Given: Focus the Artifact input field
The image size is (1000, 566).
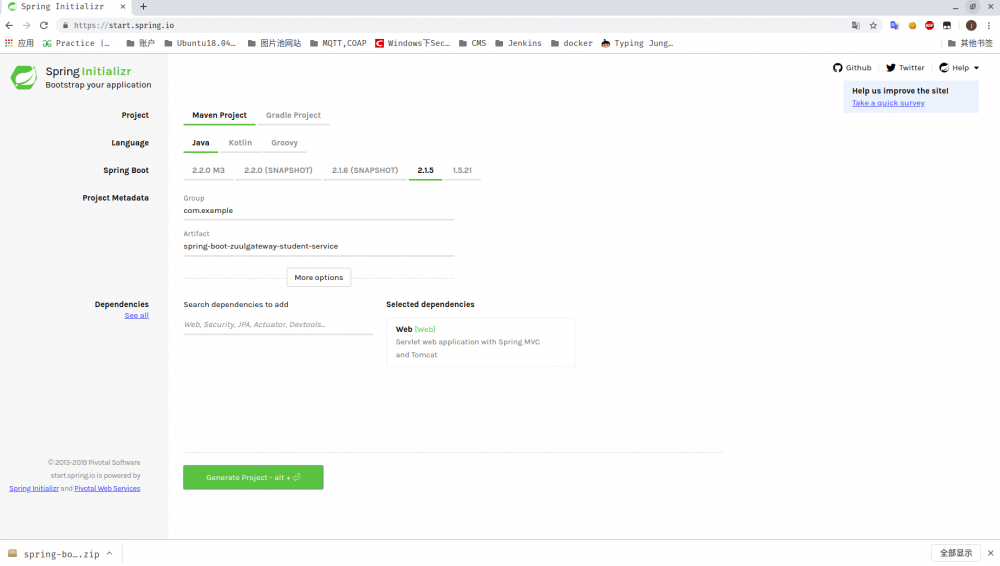Looking at the screenshot, I should 319,246.
